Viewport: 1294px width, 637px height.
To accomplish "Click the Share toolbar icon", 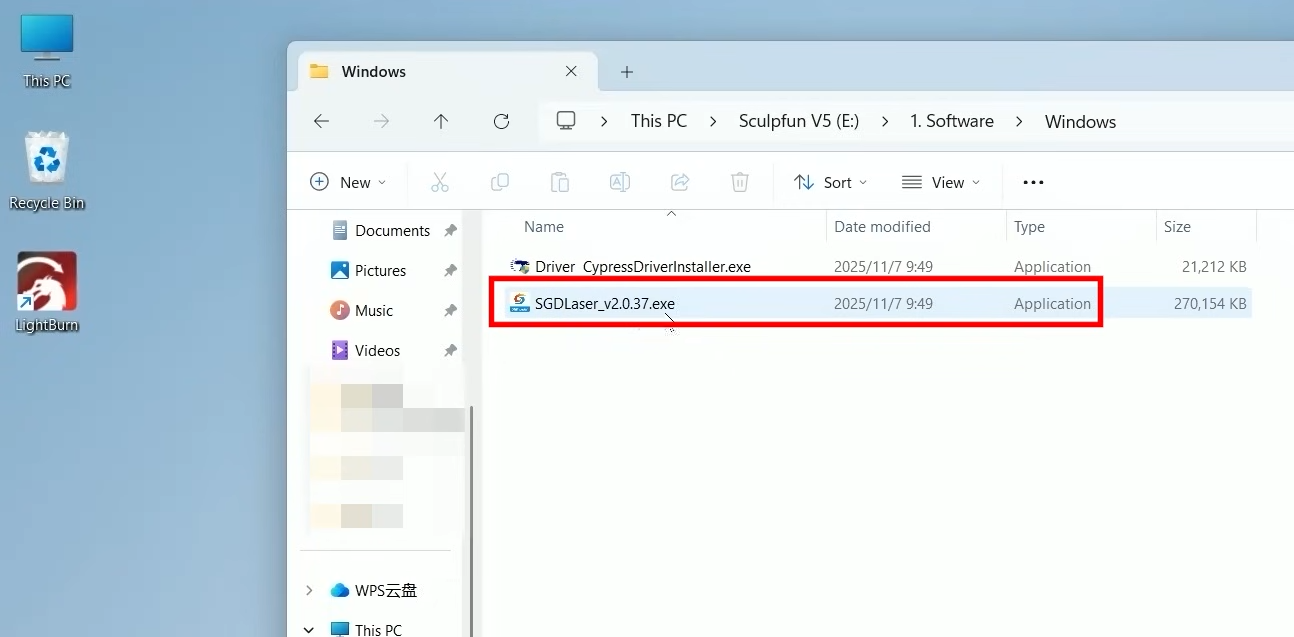I will (x=680, y=182).
